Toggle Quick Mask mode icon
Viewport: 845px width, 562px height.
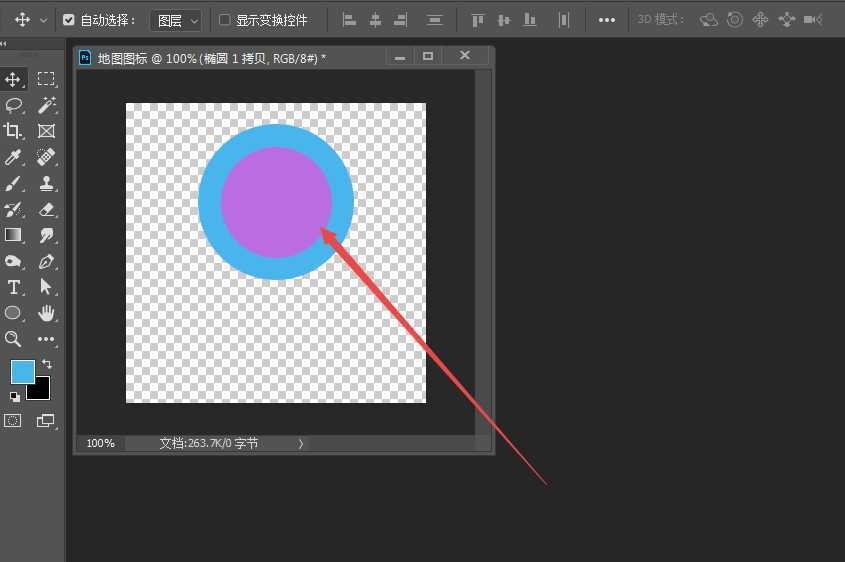point(13,421)
